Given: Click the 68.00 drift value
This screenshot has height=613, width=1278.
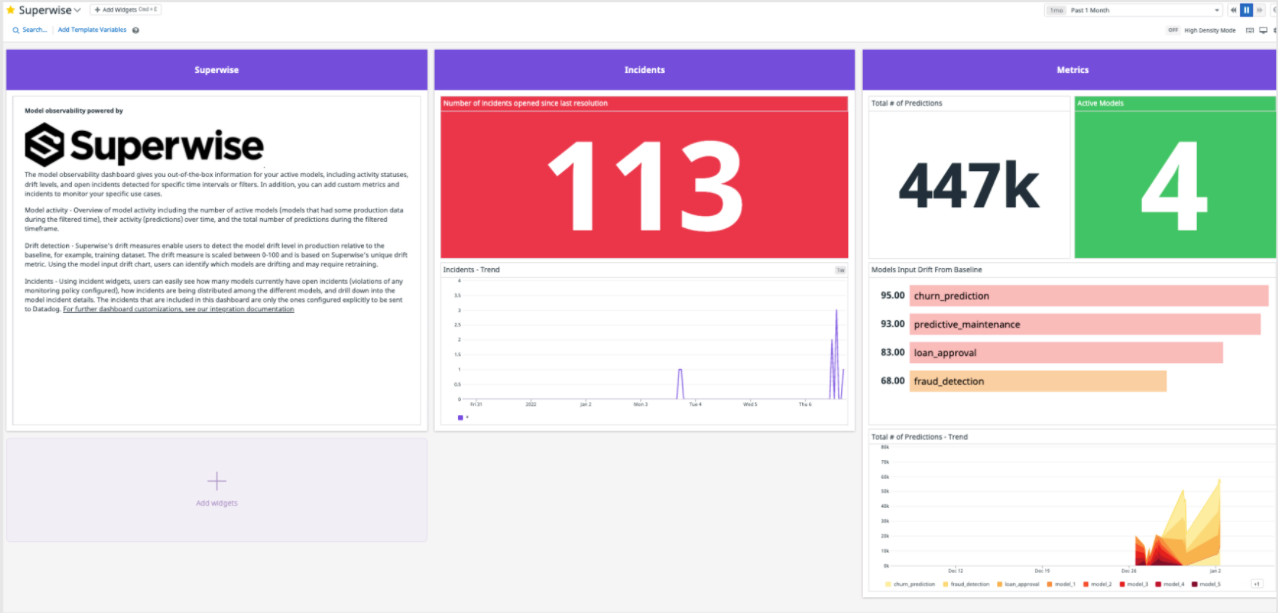Looking at the screenshot, I should click(x=892, y=381).
